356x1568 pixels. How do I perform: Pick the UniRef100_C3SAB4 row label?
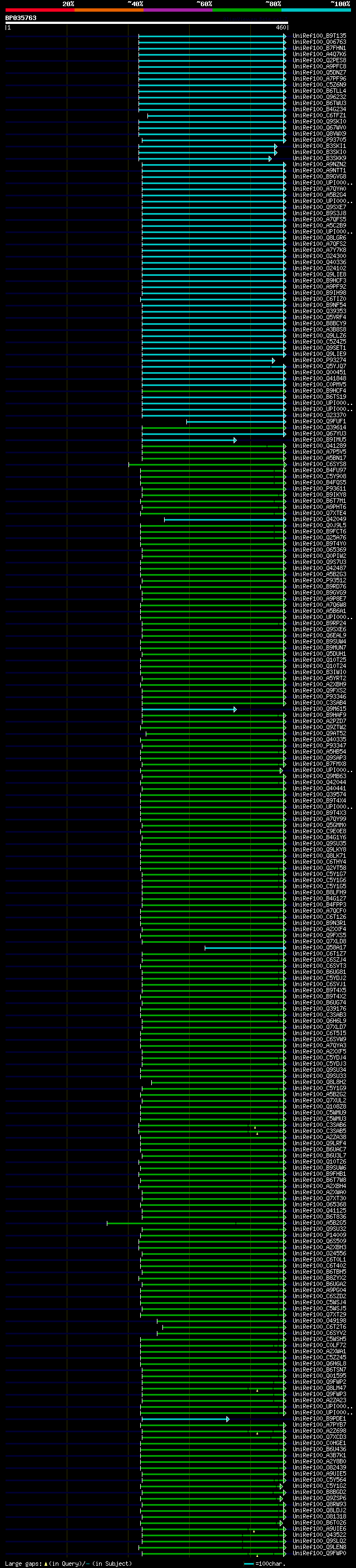pyautogui.click(x=319, y=703)
